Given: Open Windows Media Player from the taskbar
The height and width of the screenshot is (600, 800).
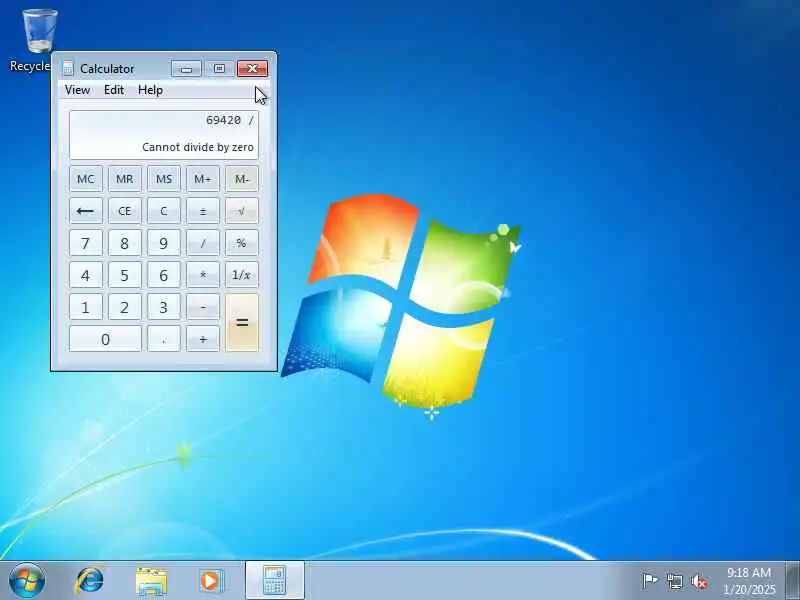Looking at the screenshot, I should (211, 581).
